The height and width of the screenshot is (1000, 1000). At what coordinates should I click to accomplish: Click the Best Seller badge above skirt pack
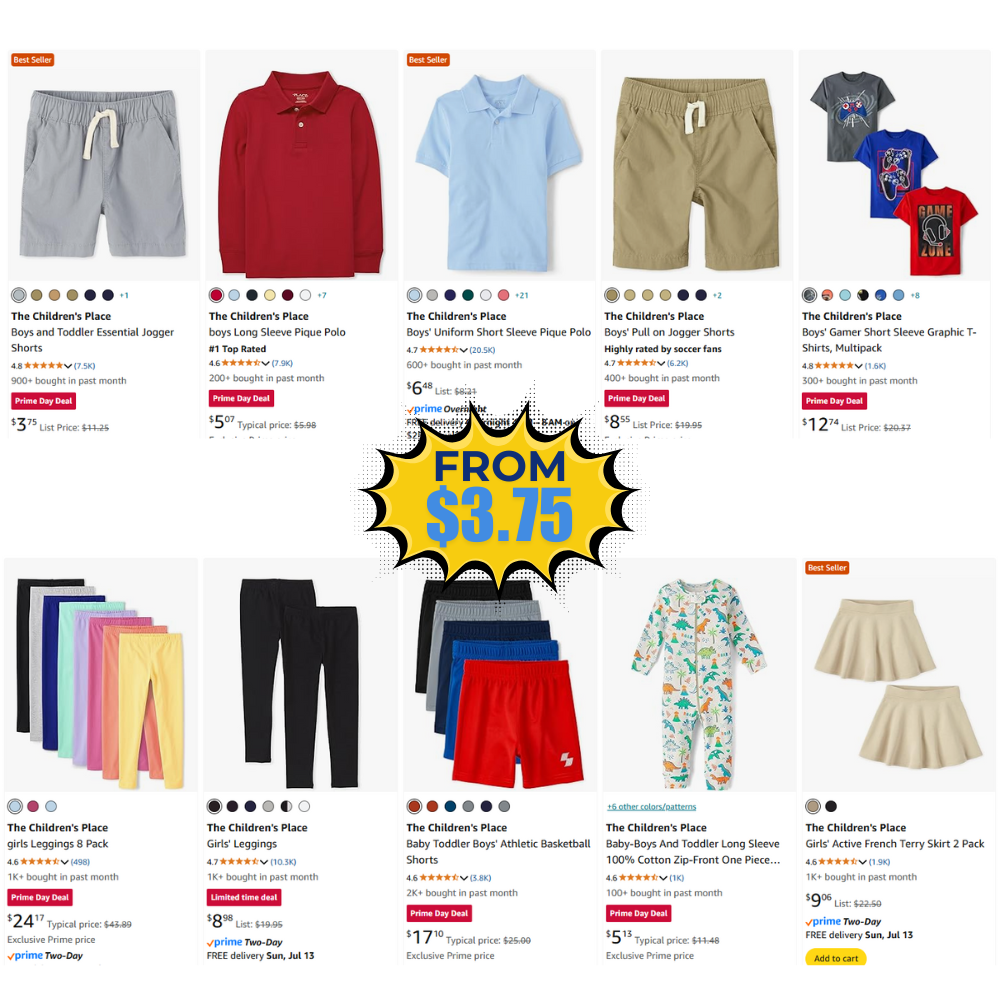[x=827, y=568]
